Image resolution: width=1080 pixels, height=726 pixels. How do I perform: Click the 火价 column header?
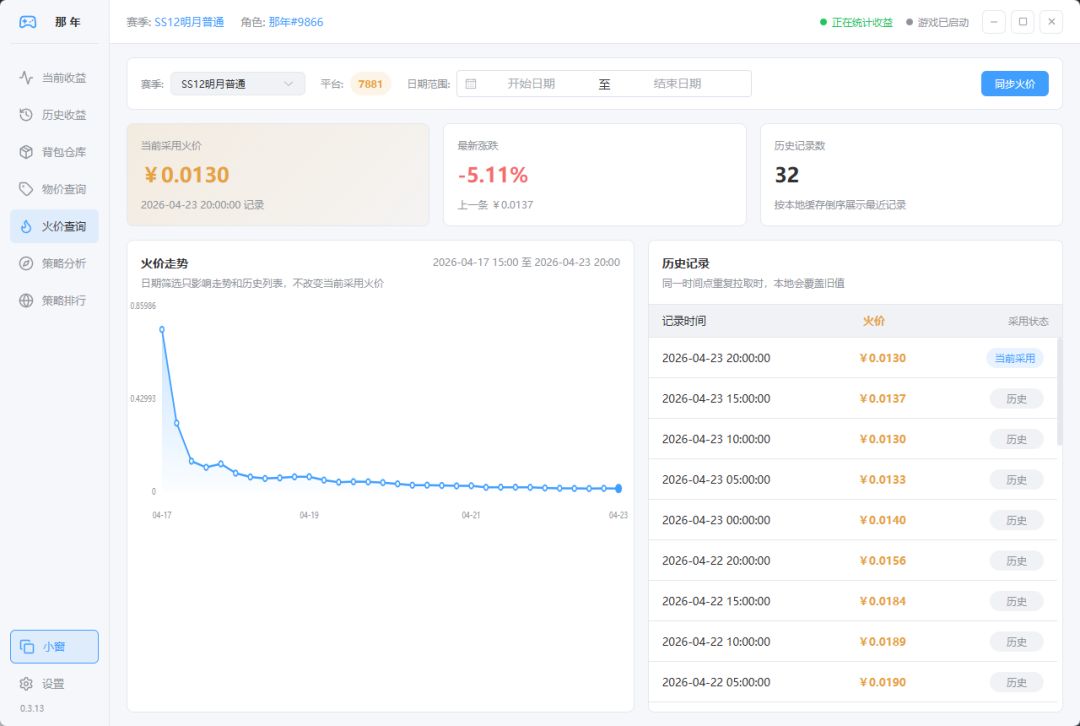click(x=874, y=321)
